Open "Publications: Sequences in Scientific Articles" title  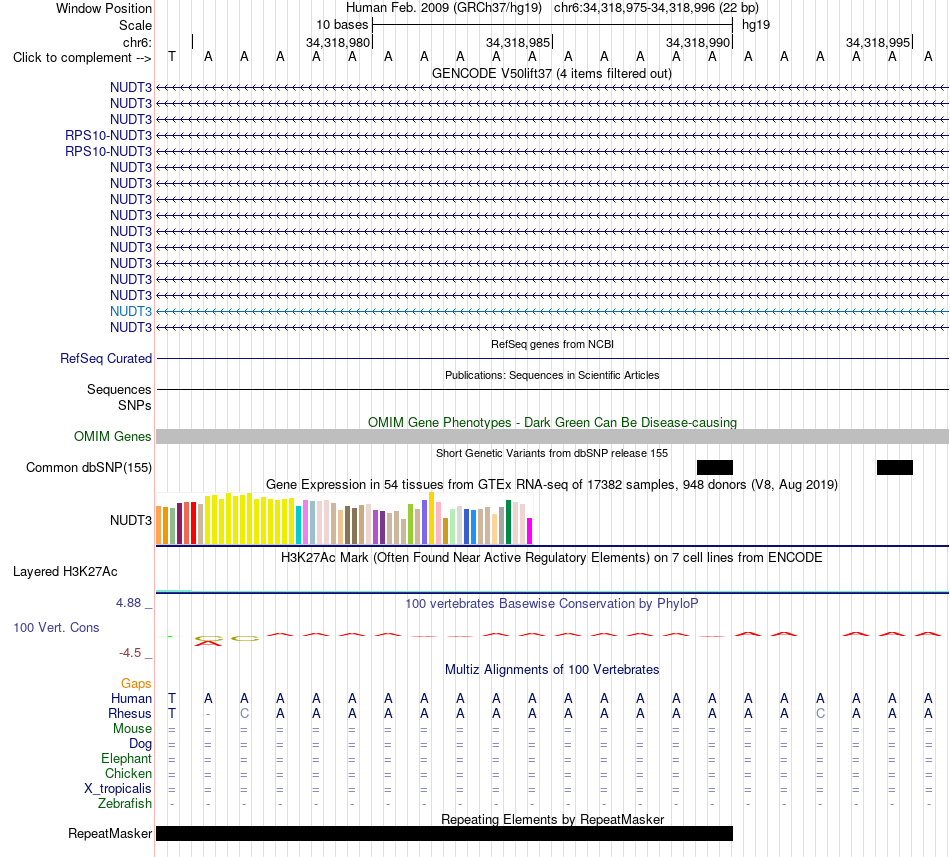click(552, 375)
